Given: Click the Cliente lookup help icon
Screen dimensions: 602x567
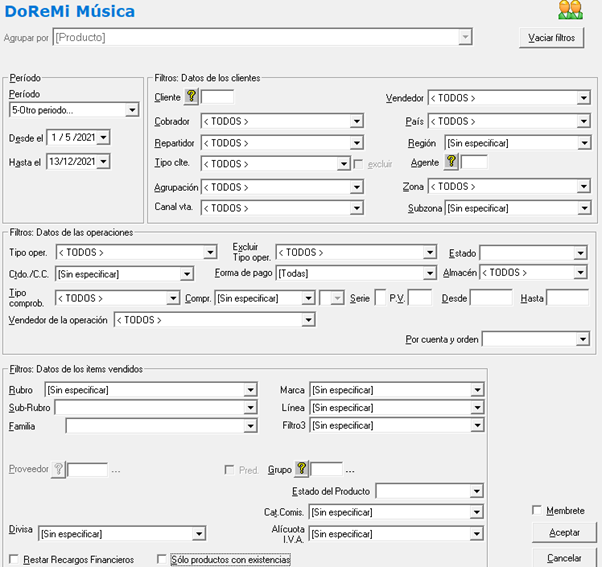Looking at the screenshot, I should coord(192,97).
